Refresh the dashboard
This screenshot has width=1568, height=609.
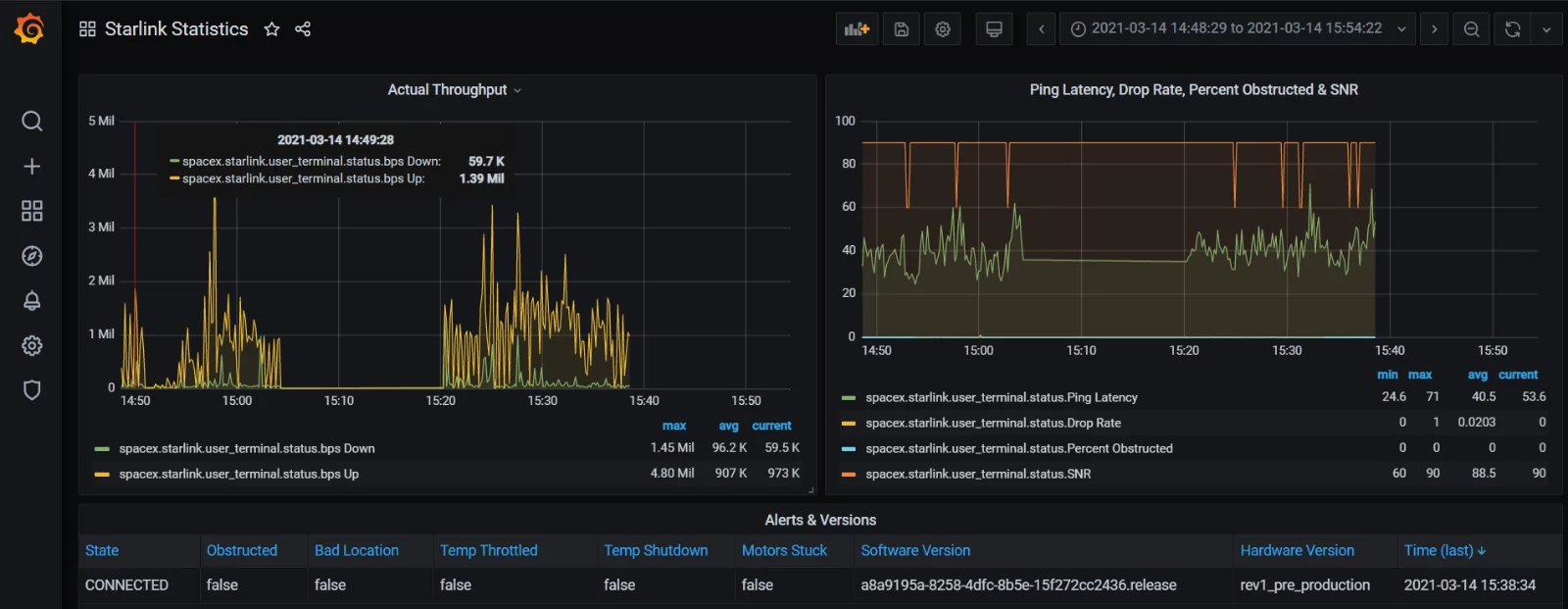[x=1512, y=29]
